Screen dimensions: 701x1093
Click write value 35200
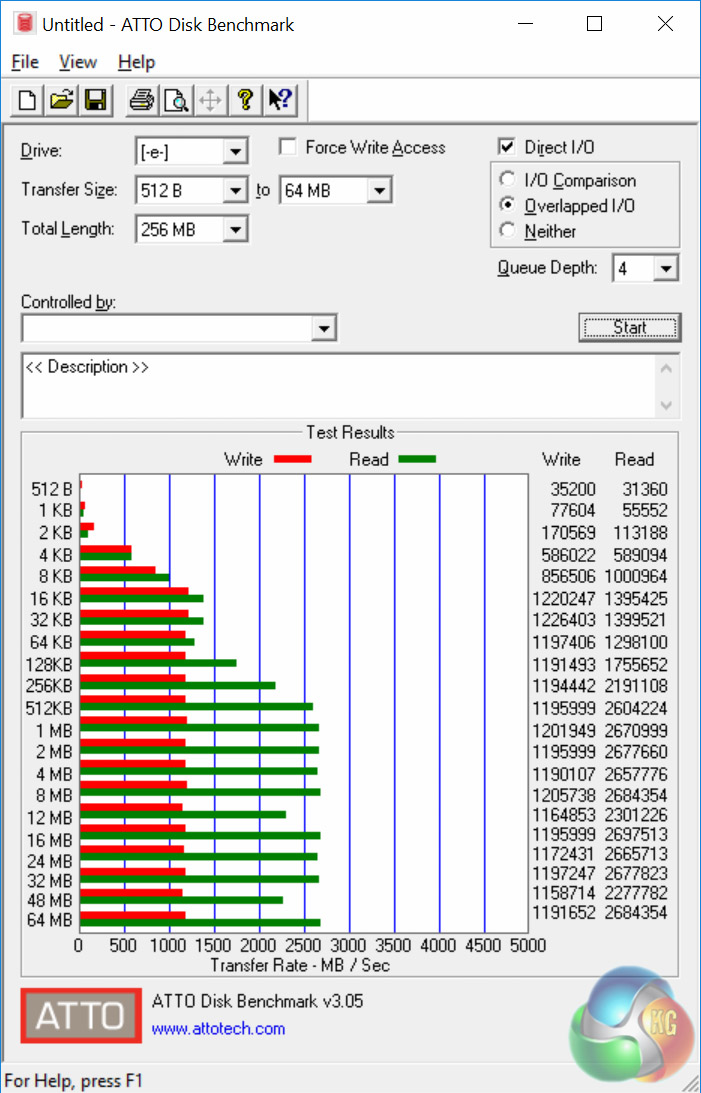click(x=573, y=489)
